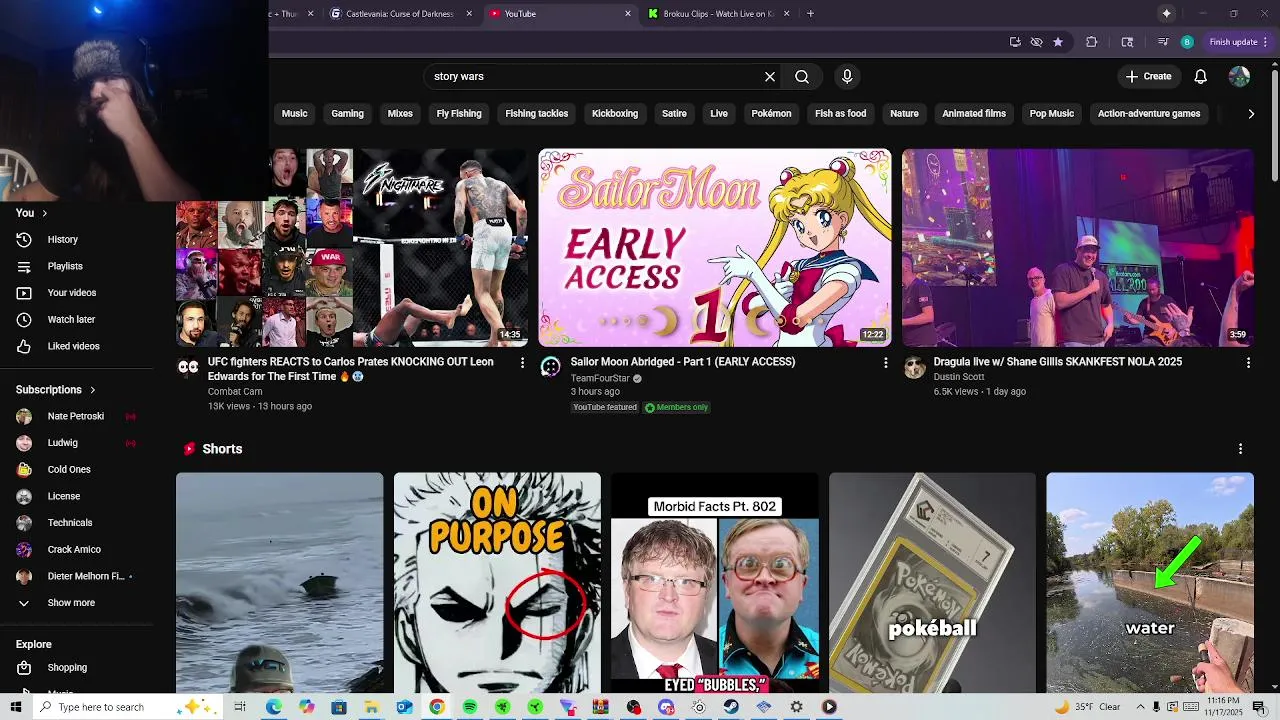Open Ludwig subscription channel

[x=62, y=443]
